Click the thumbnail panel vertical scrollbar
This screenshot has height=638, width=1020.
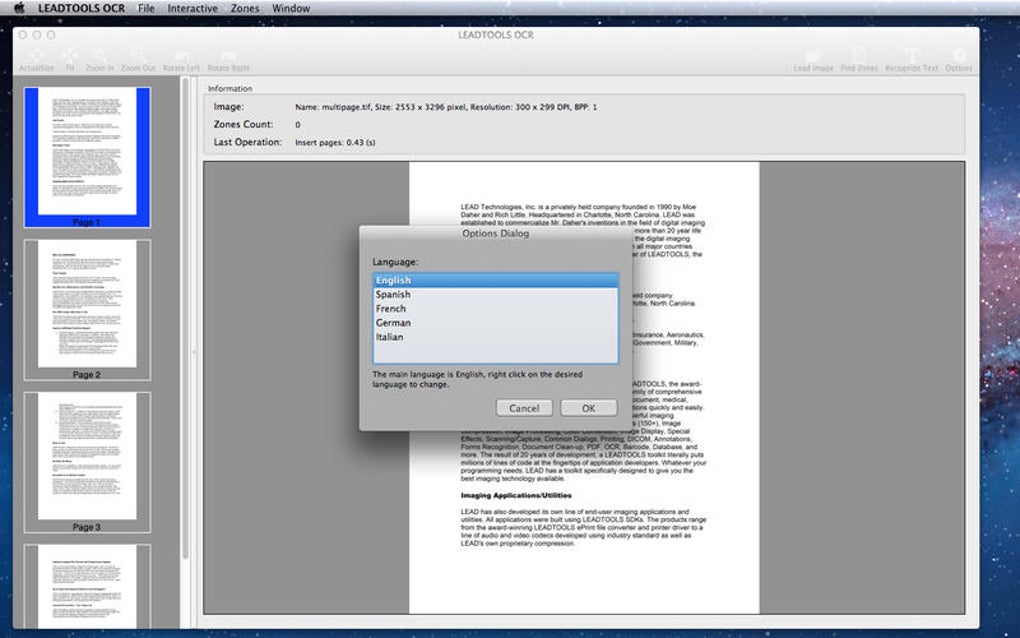[x=185, y=319]
